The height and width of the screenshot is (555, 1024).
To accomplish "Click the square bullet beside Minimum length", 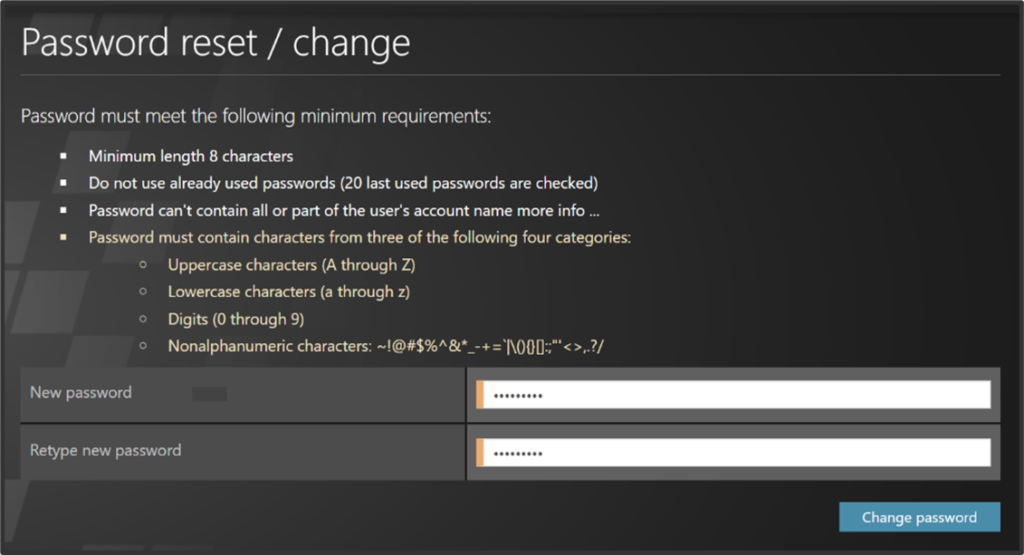I will click(x=63, y=157).
